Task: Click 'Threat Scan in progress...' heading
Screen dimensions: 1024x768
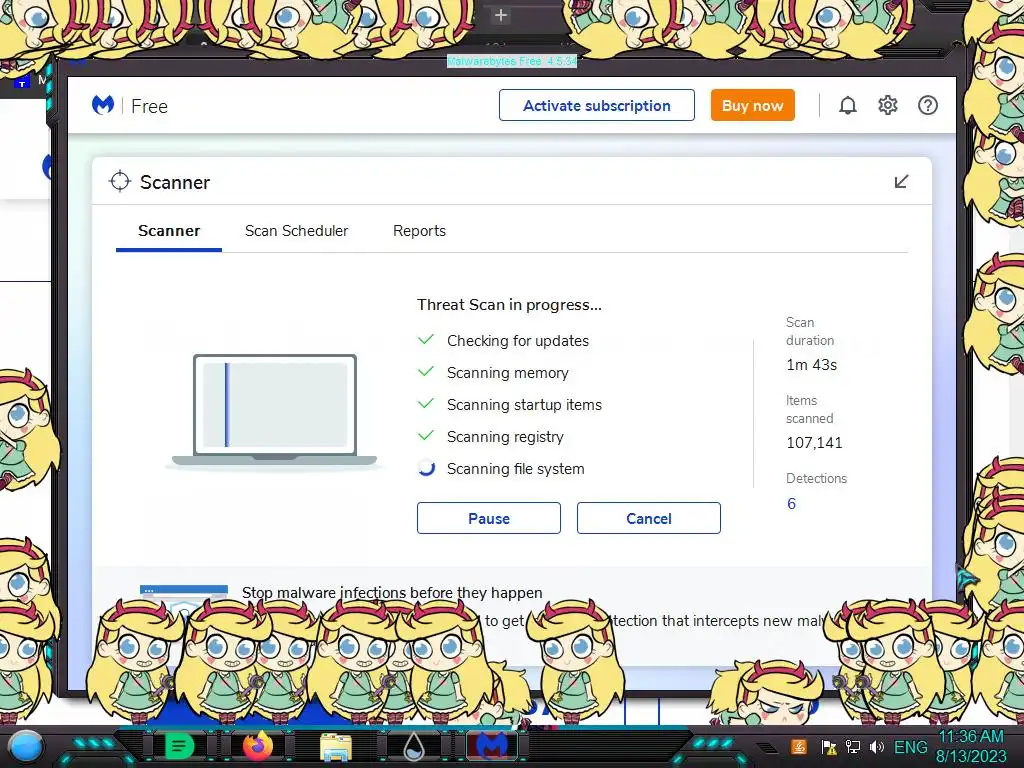Action: coord(509,304)
